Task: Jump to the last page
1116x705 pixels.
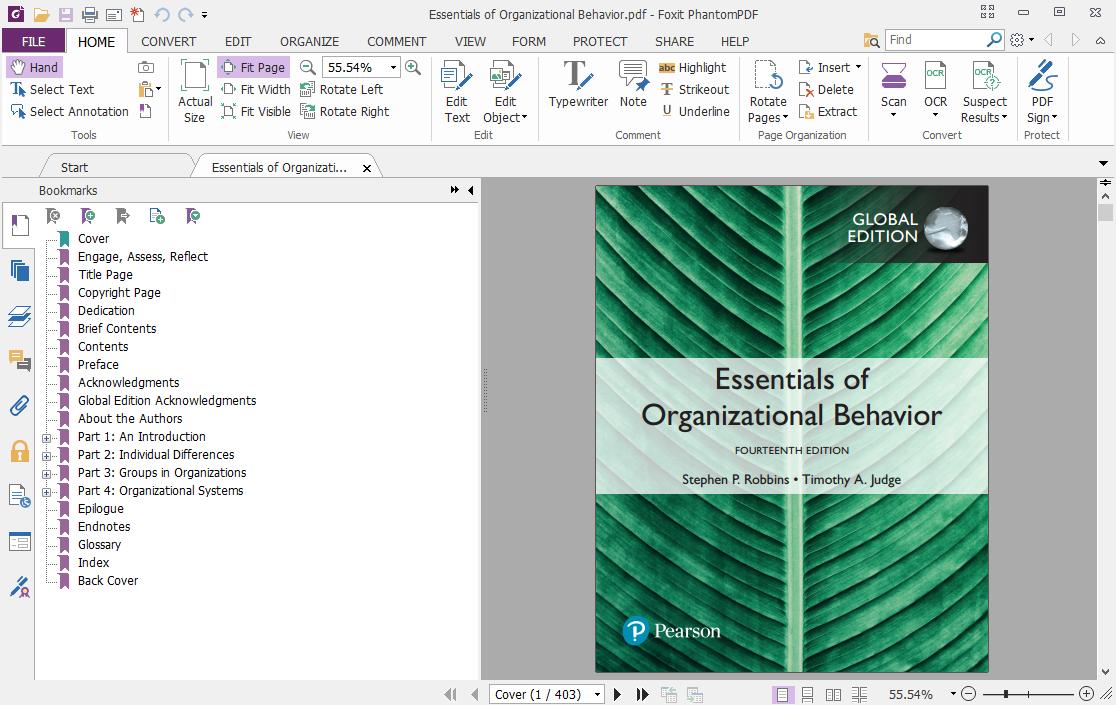Action: (x=642, y=694)
